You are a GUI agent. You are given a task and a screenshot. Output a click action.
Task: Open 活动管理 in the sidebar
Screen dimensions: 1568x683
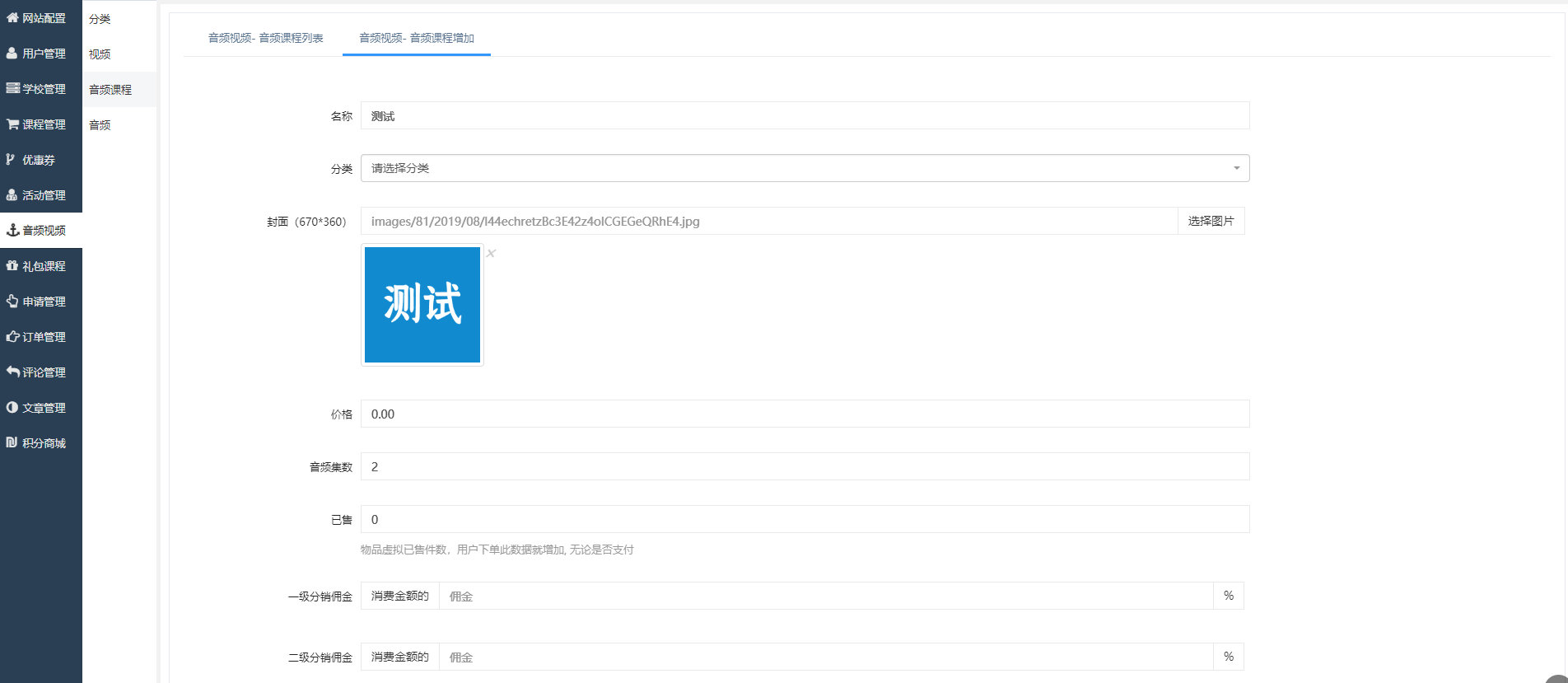click(41, 195)
